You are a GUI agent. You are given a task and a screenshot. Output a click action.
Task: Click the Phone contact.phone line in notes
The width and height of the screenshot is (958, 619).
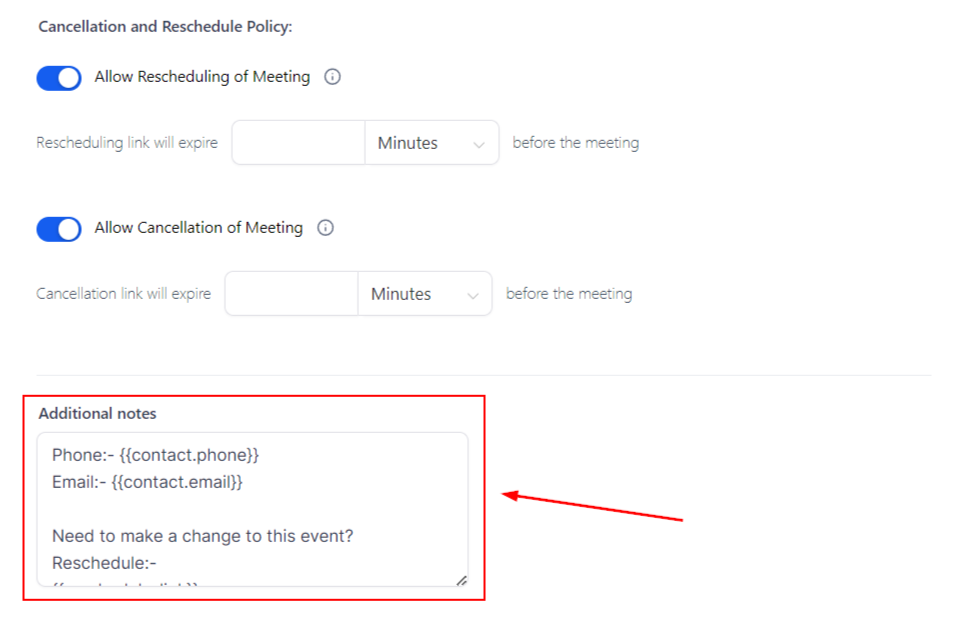[155, 455]
